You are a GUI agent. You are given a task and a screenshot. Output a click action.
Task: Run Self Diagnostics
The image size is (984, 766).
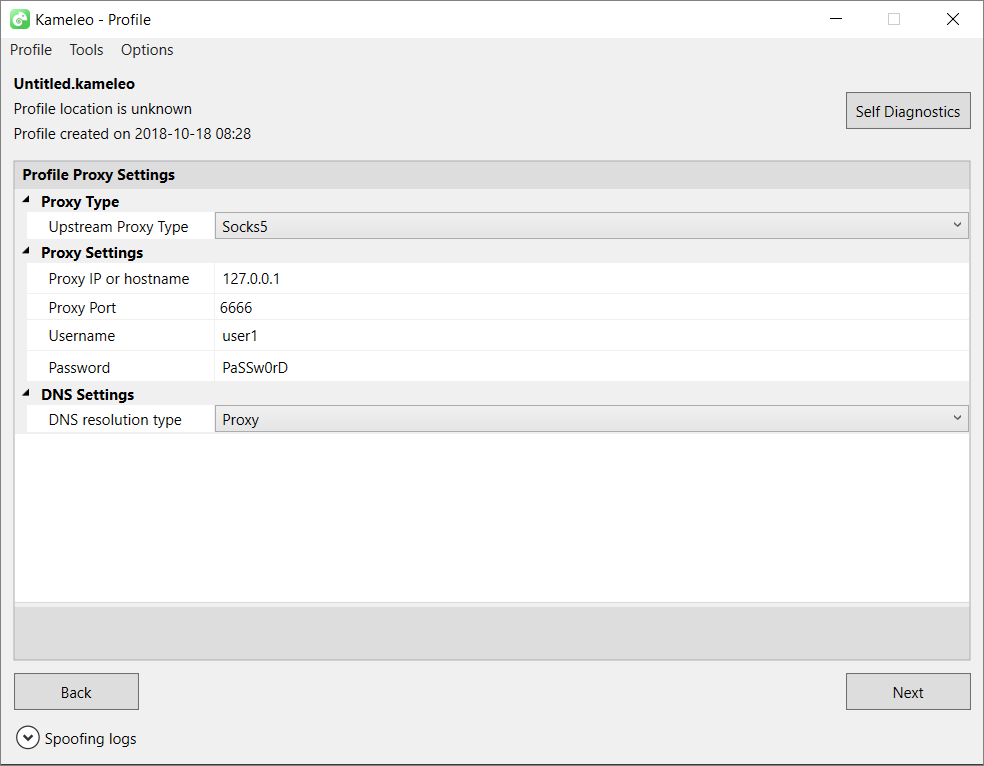pyautogui.click(x=907, y=111)
